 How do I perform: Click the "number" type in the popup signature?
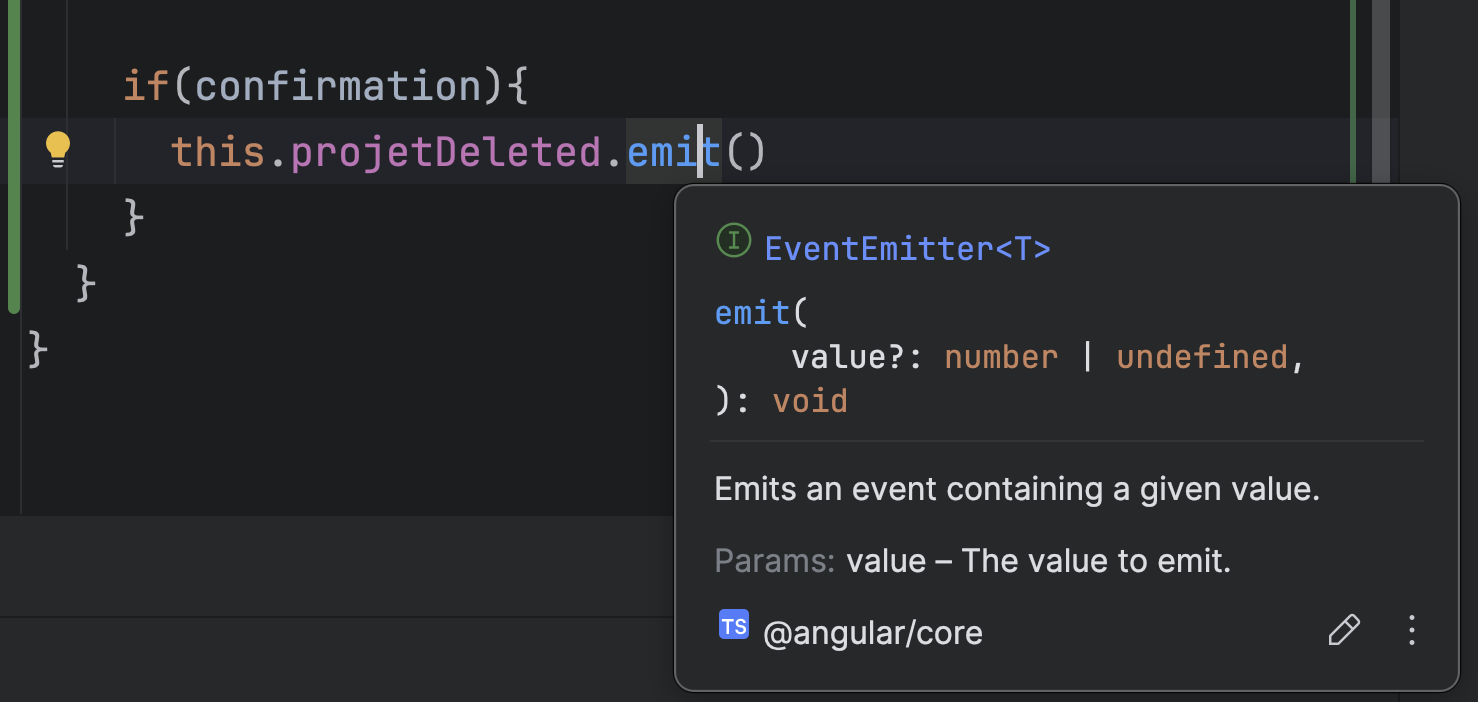[x=1001, y=357]
